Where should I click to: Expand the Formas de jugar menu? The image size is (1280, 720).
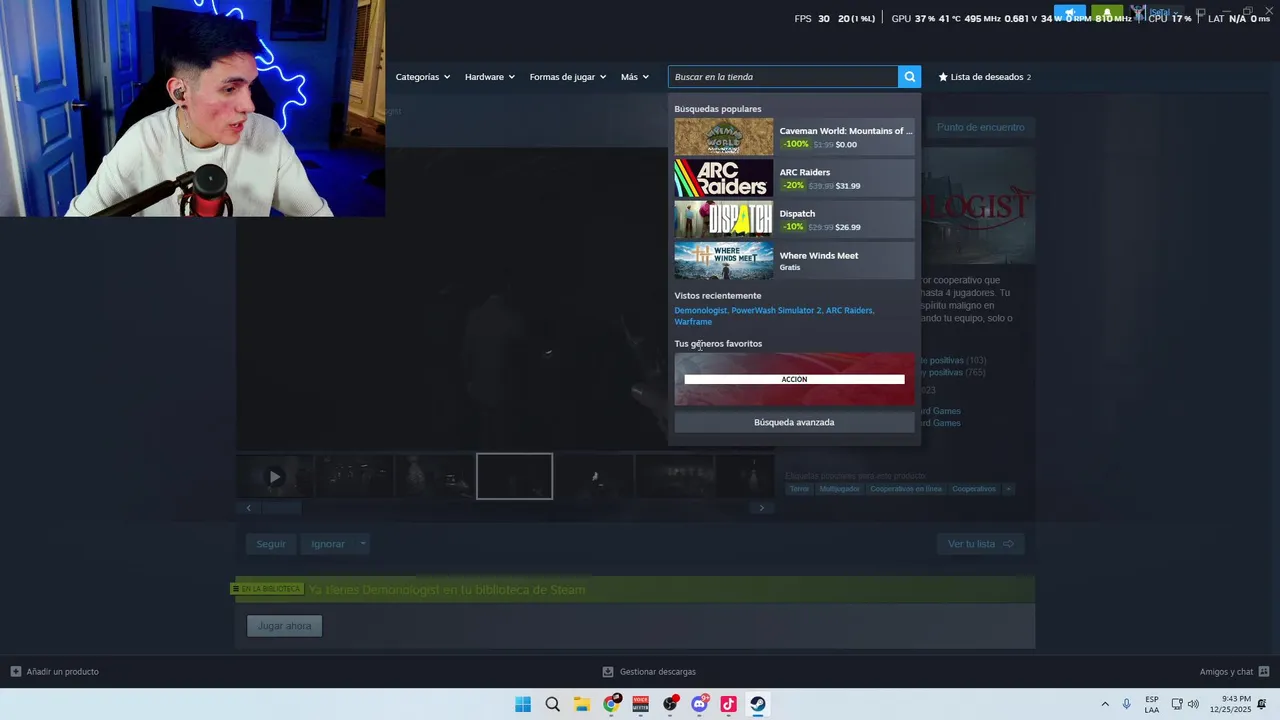pyautogui.click(x=567, y=77)
